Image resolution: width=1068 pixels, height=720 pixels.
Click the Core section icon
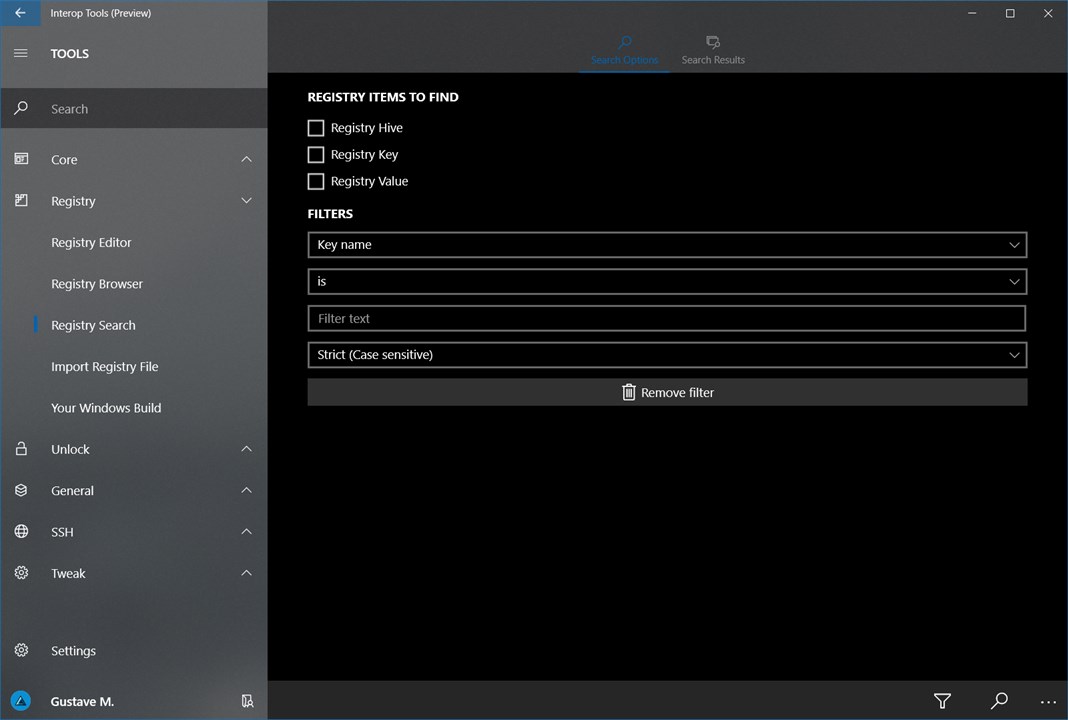click(21, 159)
